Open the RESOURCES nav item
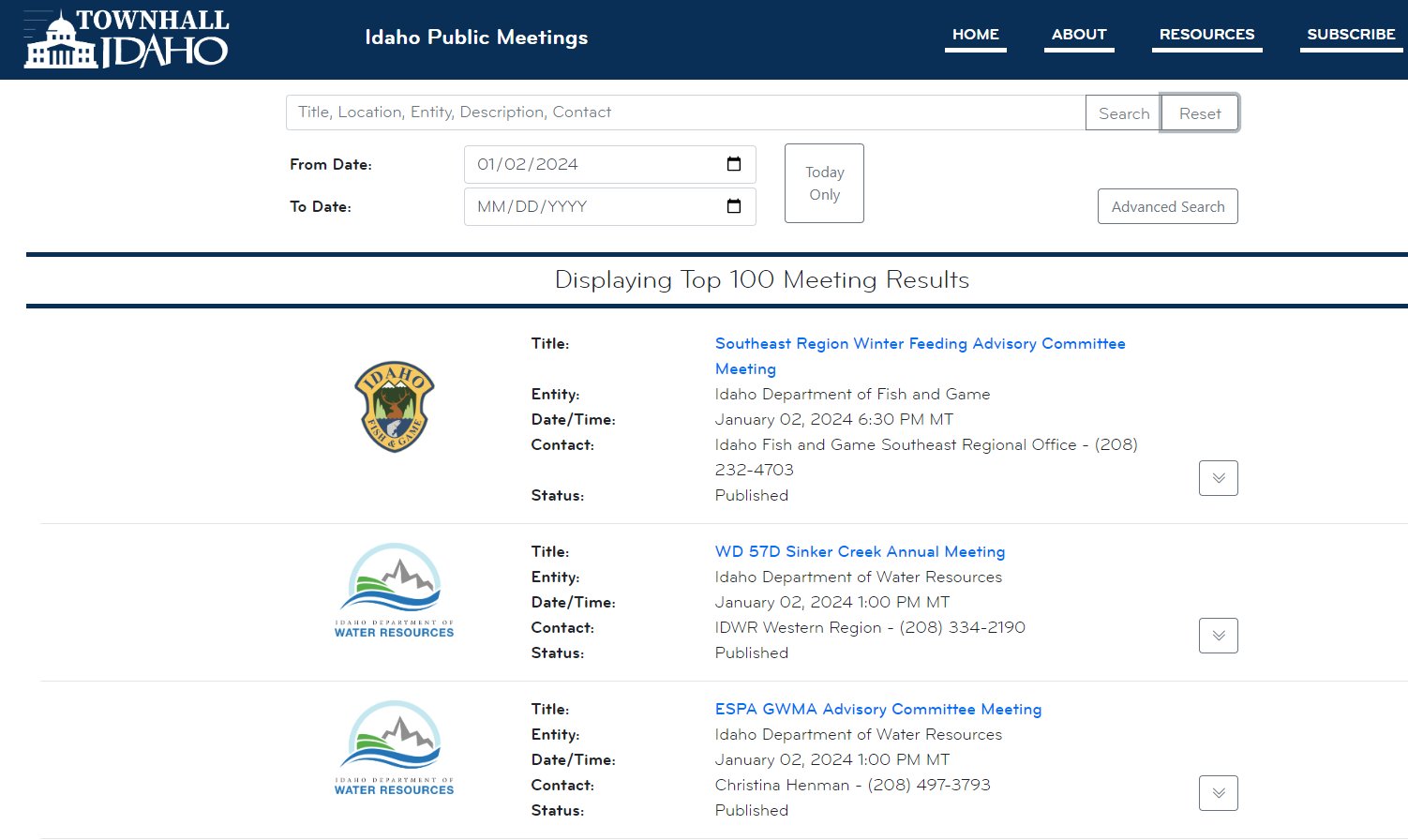 pyautogui.click(x=1206, y=35)
